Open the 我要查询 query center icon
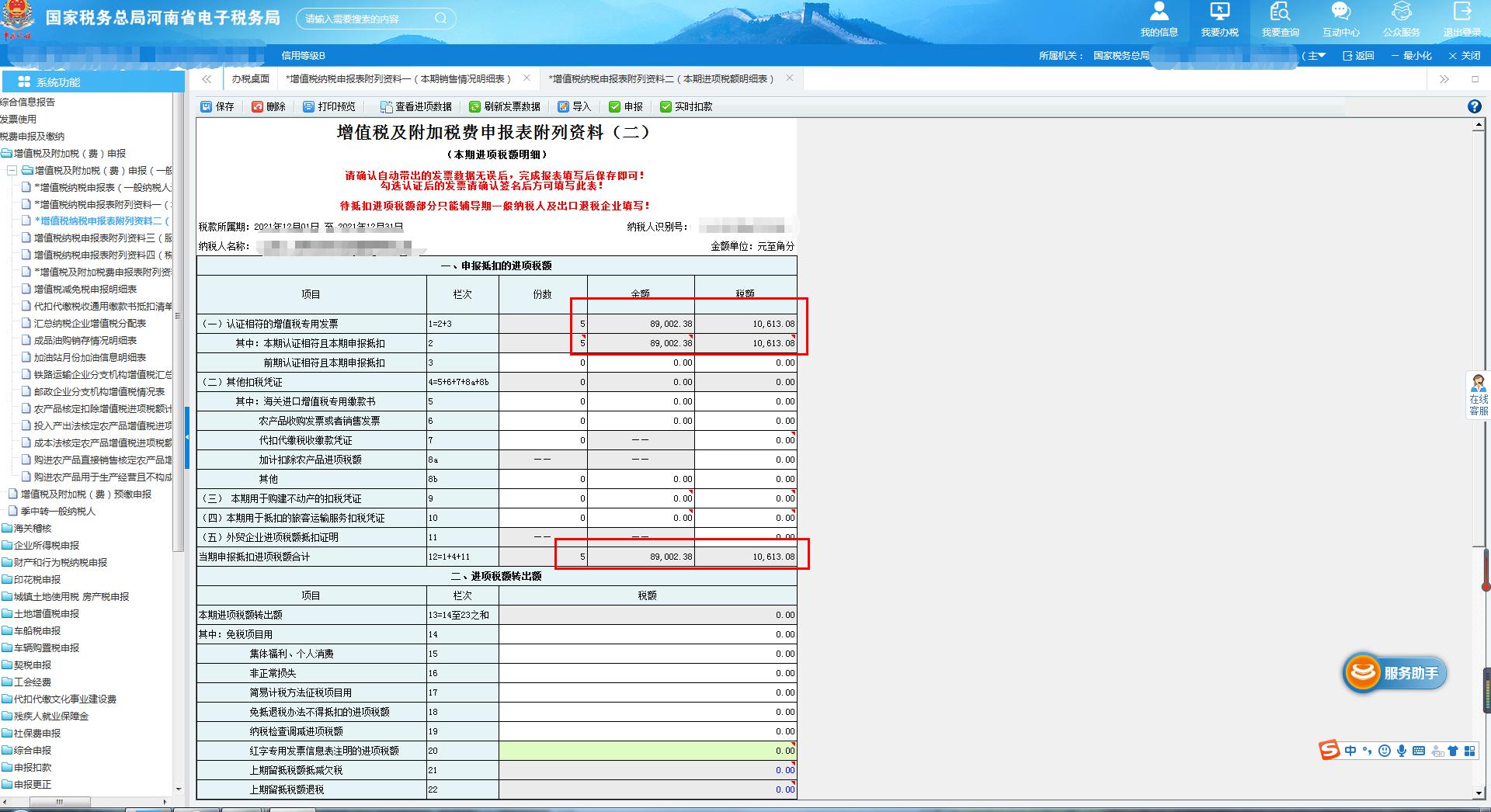The image size is (1491, 812). 1280,20
